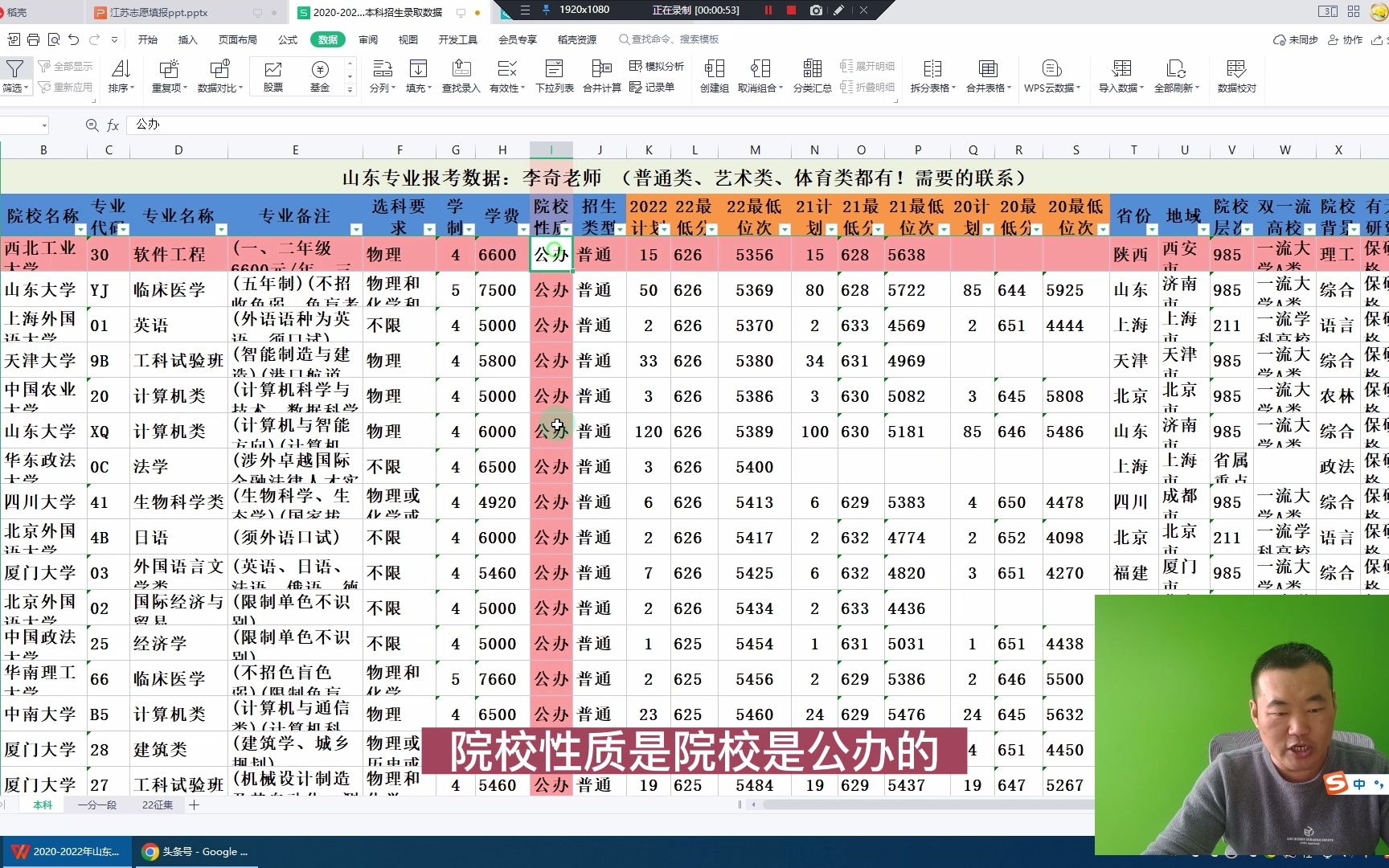Click the recorder camera screenshot icon

816,10
